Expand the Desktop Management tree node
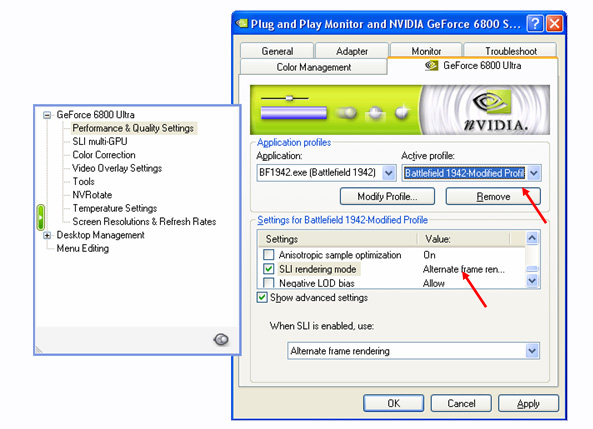The image size is (593, 429). pos(47,235)
